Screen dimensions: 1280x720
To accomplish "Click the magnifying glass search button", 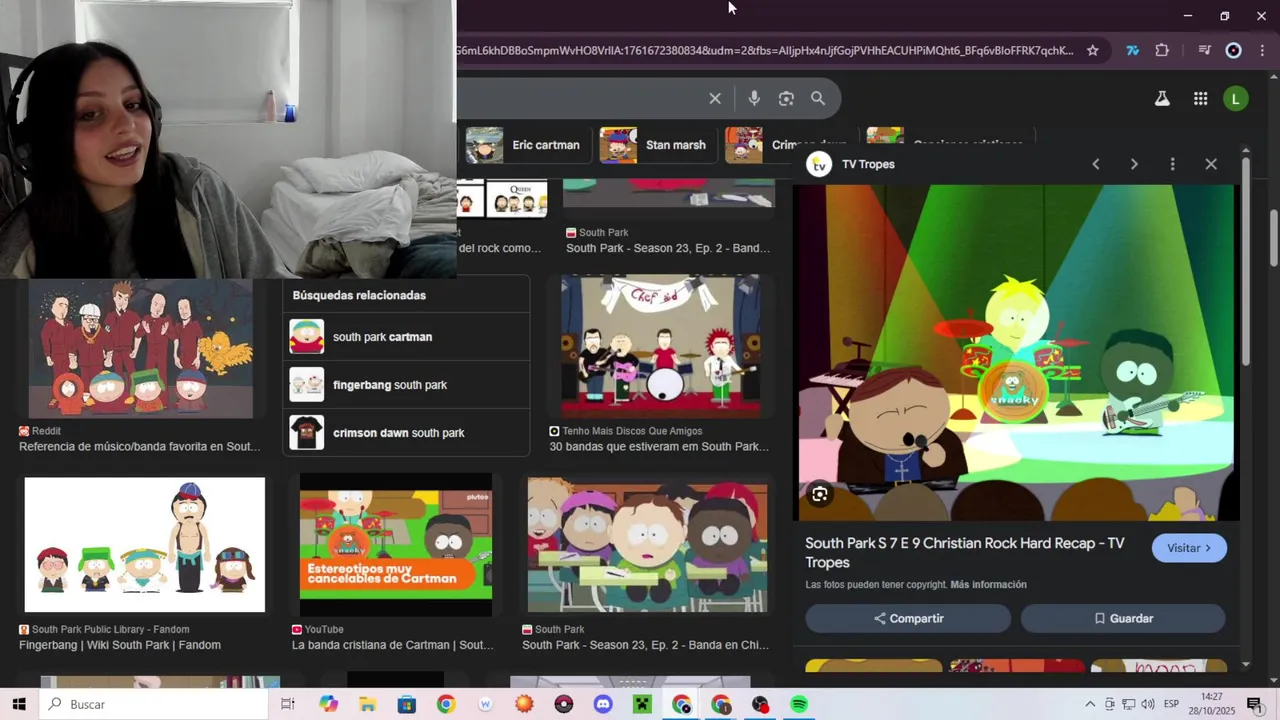I will [818, 98].
